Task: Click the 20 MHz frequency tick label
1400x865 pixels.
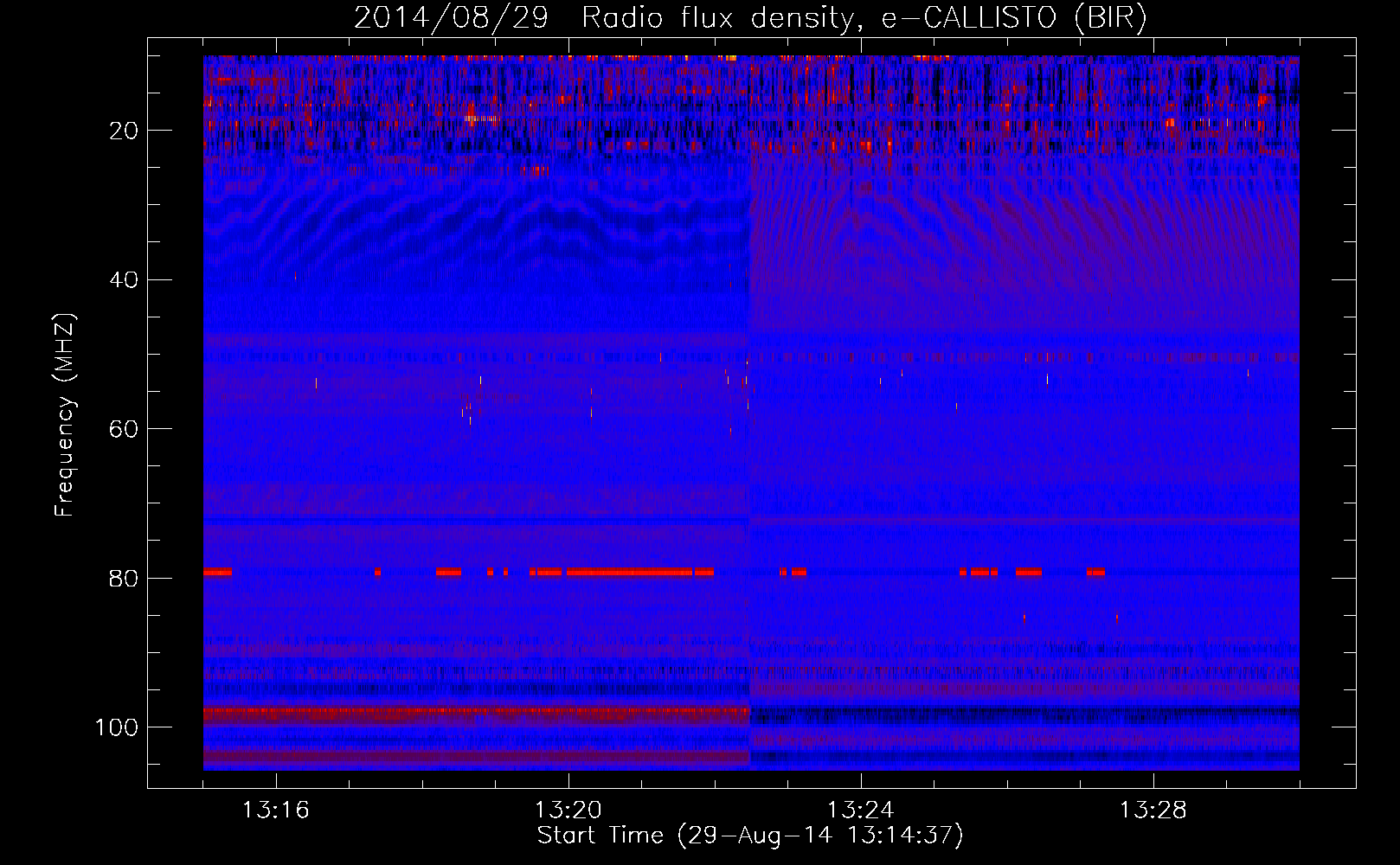Action: tap(124, 131)
